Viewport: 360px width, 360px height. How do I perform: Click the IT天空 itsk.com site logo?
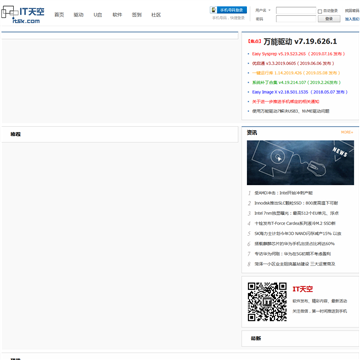pos(23,14)
